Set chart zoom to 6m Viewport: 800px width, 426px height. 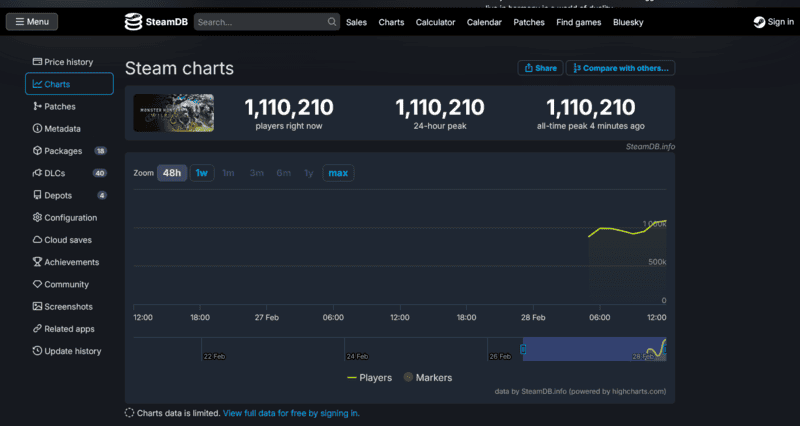(x=284, y=173)
